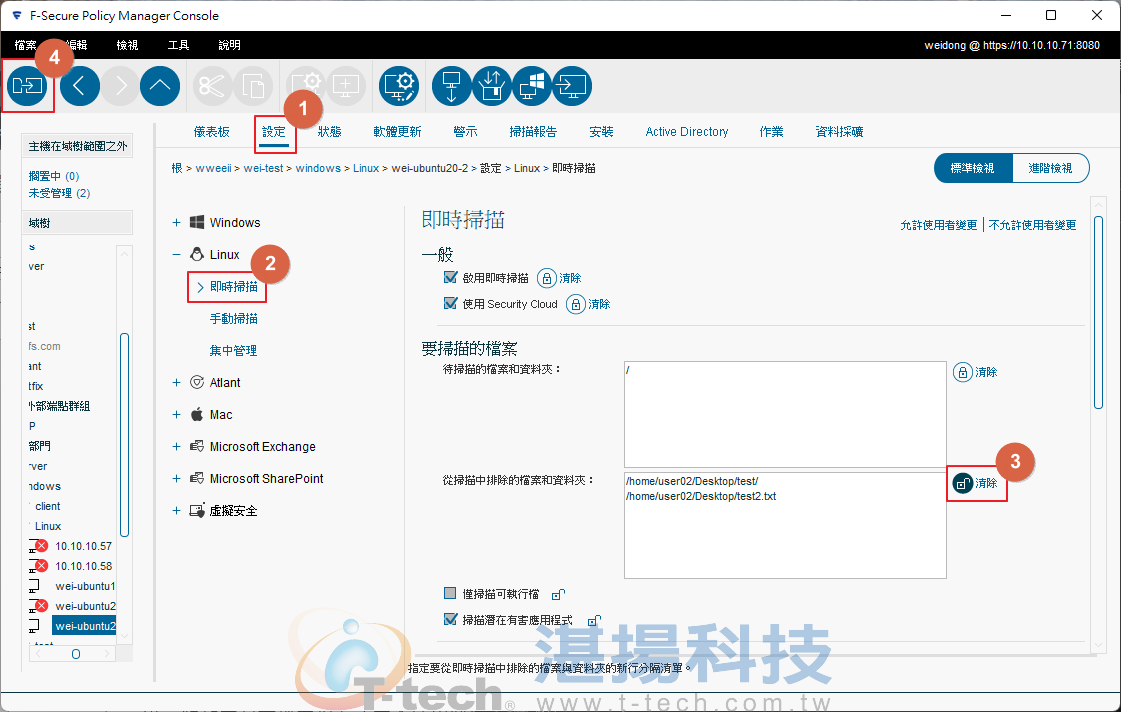Go up one domain level
Screen dimensions: 1121x712
tap(160, 86)
